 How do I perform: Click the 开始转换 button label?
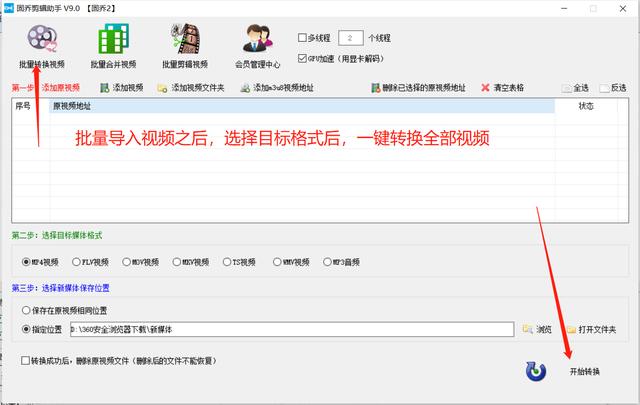[x=584, y=372]
